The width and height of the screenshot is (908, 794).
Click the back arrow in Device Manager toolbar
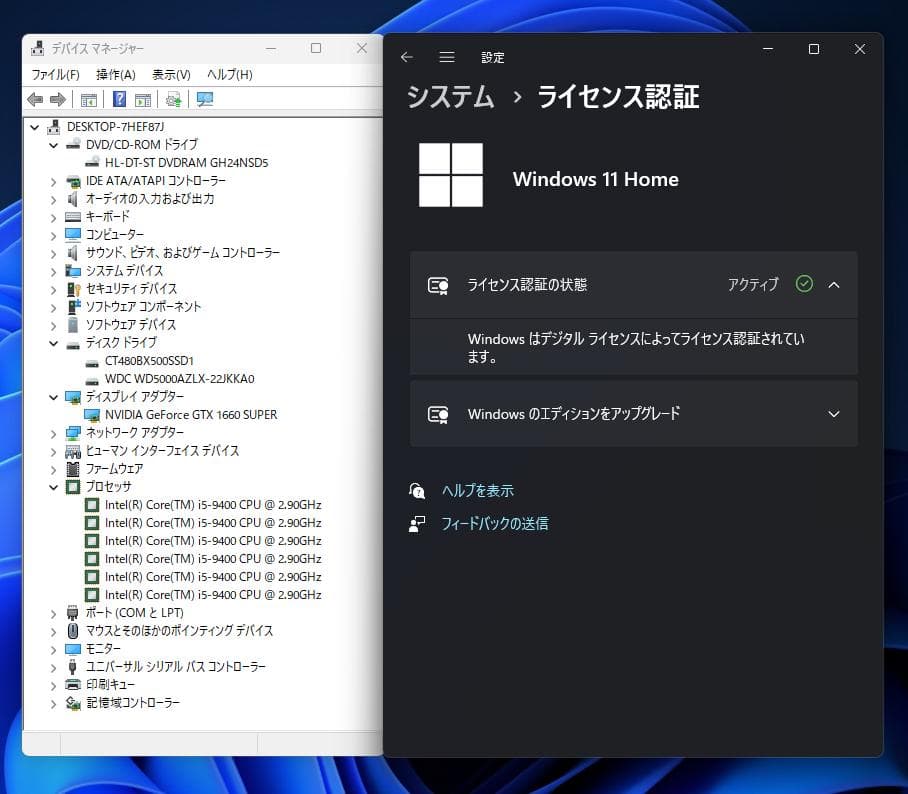tap(36, 99)
